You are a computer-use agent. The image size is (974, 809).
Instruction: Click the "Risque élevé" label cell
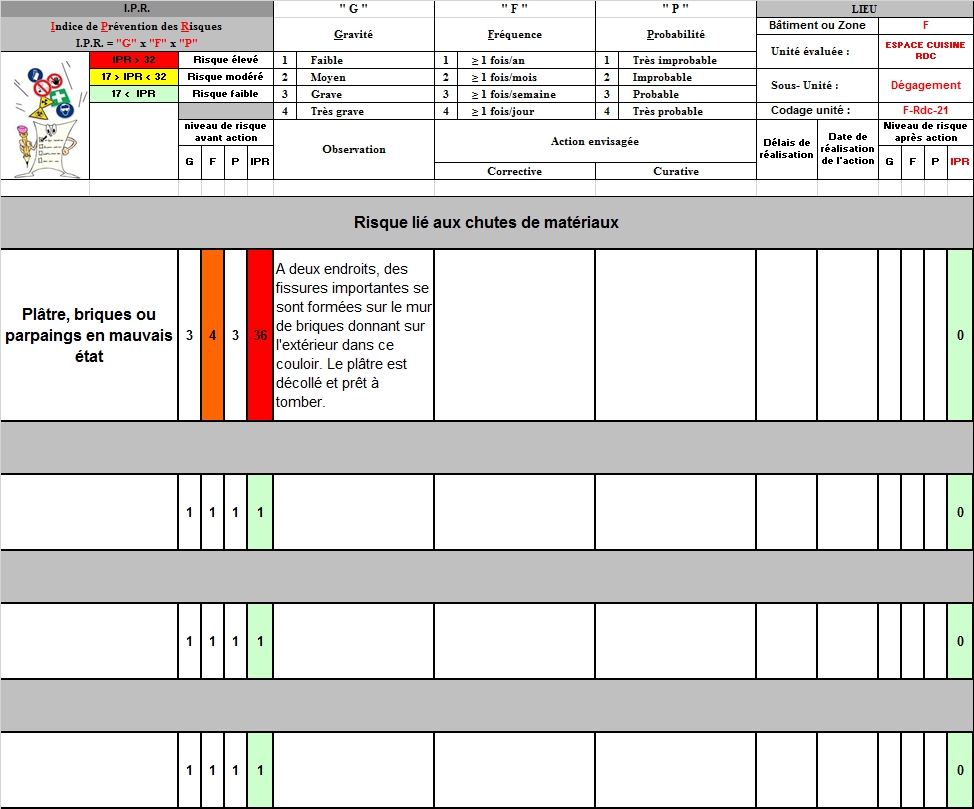coord(225,60)
